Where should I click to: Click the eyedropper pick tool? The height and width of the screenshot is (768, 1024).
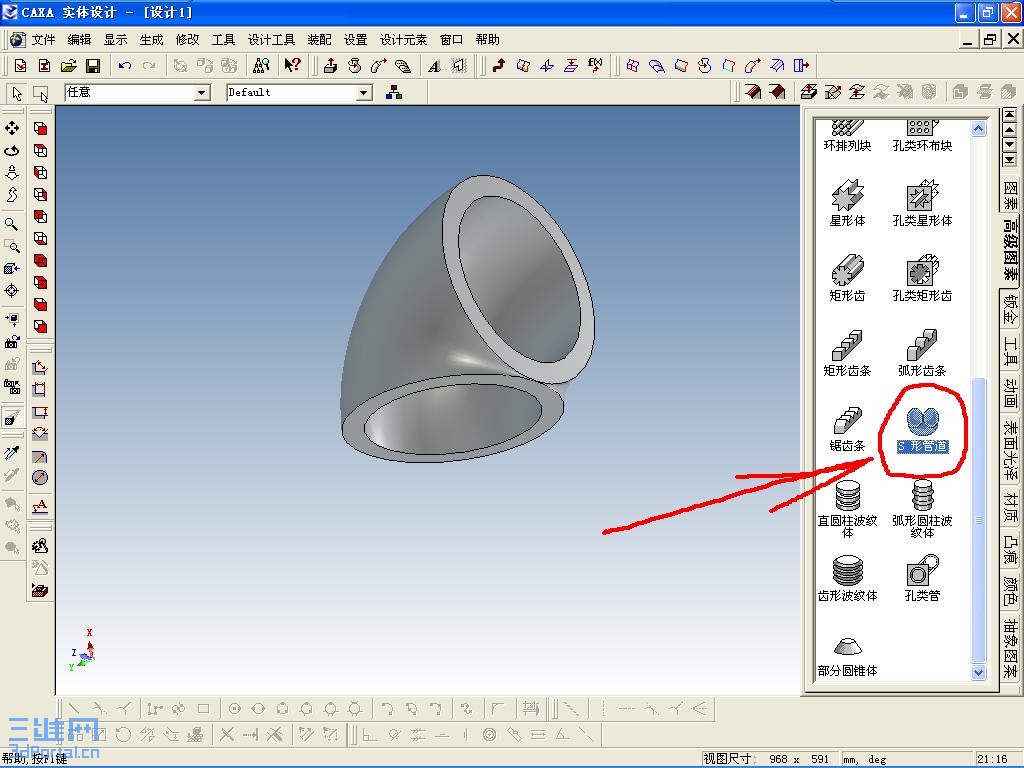pos(12,453)
